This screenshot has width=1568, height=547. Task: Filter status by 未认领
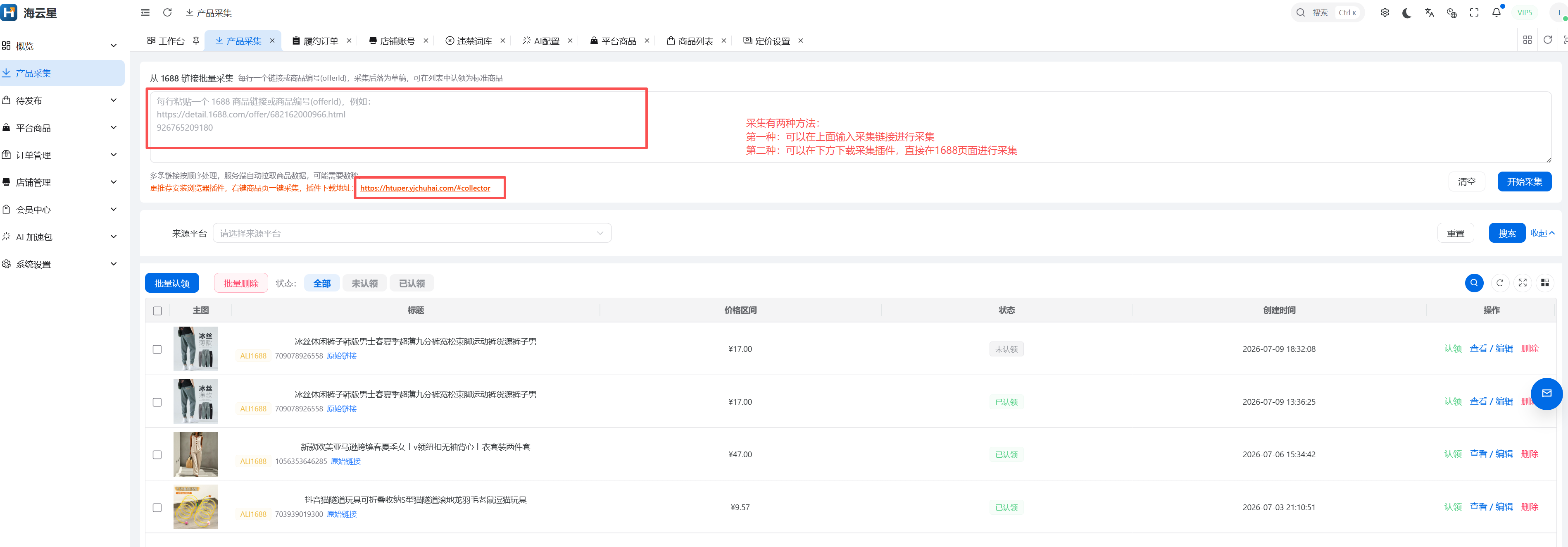[364, 283]
